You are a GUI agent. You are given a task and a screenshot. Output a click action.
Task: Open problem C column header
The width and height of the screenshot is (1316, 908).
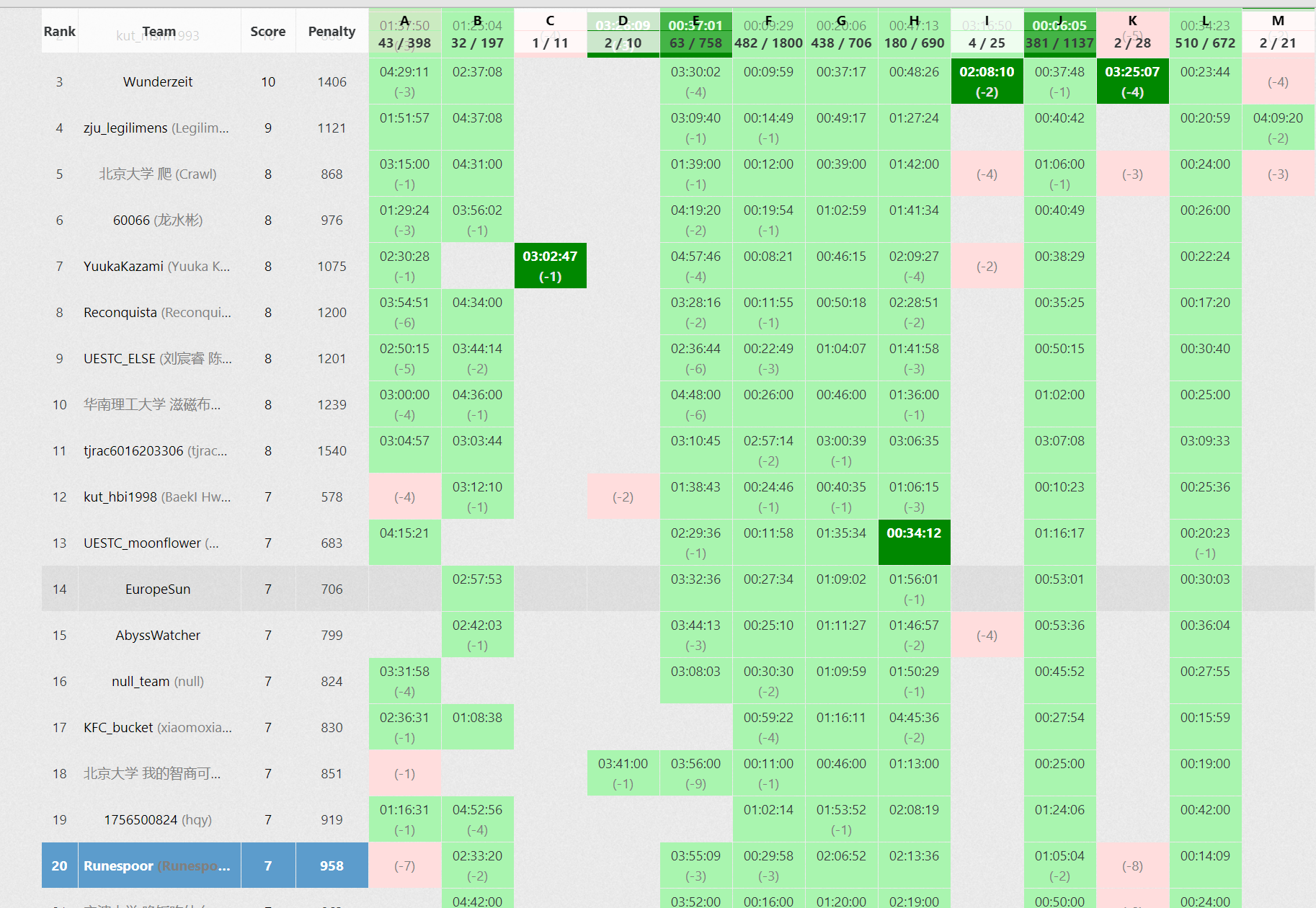(x=550, y=32)
